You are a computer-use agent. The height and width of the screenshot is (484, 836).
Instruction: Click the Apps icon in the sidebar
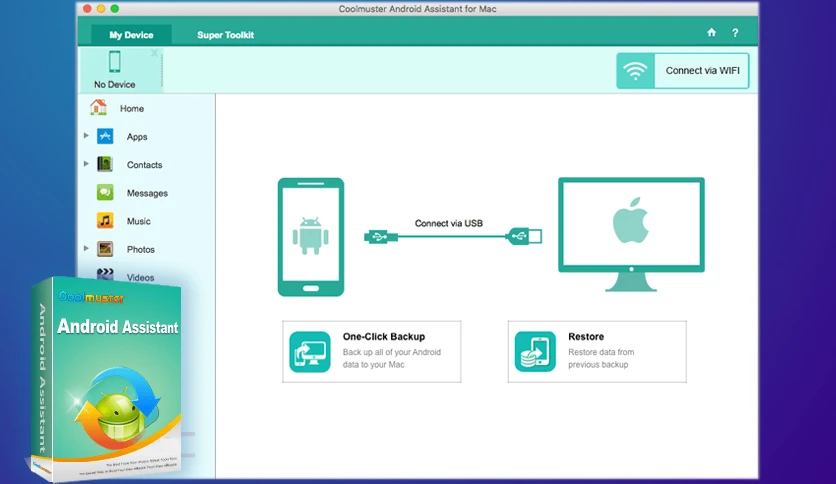point(105,136)
